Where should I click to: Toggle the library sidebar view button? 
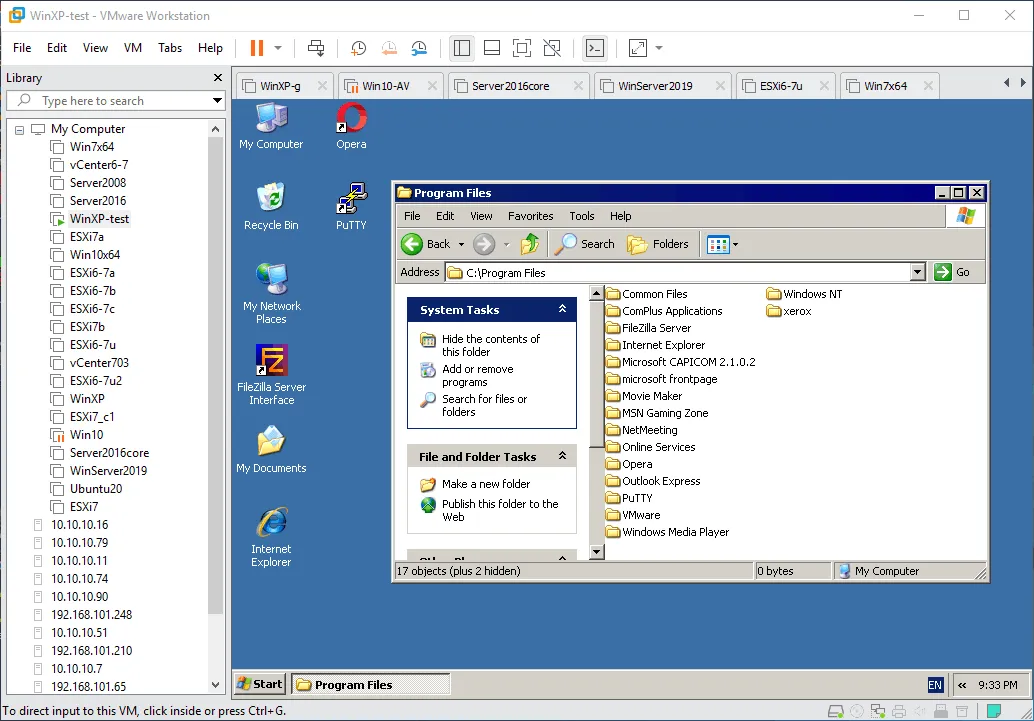pyautogui.click(x=461, y=48)
